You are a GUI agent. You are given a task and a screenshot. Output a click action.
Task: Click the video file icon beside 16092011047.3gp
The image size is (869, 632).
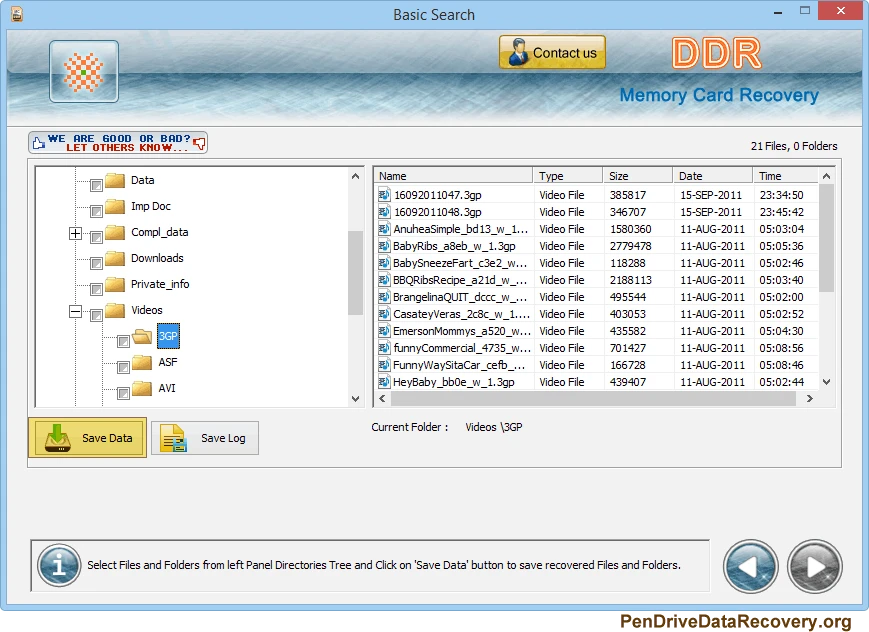click(x=384, y=195)
